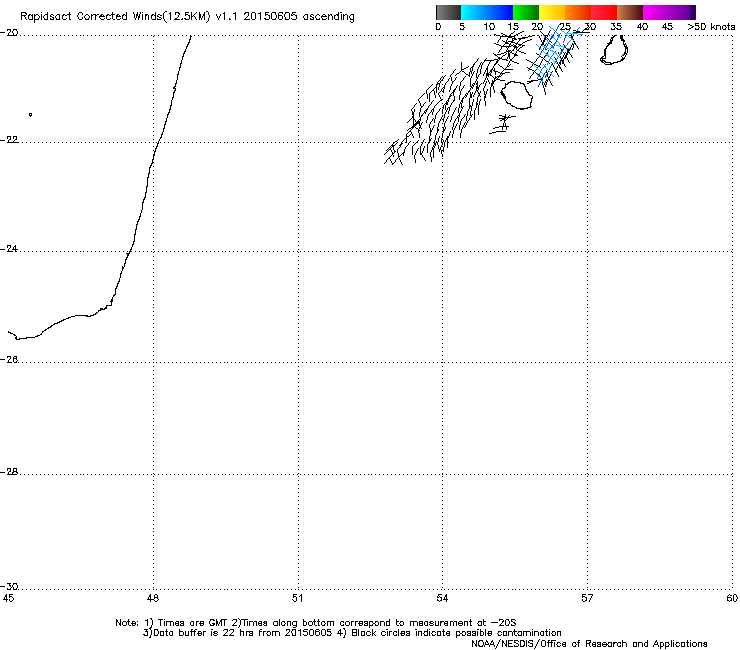The height and width of the screenshot is (650, 740).
Task: Click the '57' longitude axis label
Action: click(x=587, y=599)
